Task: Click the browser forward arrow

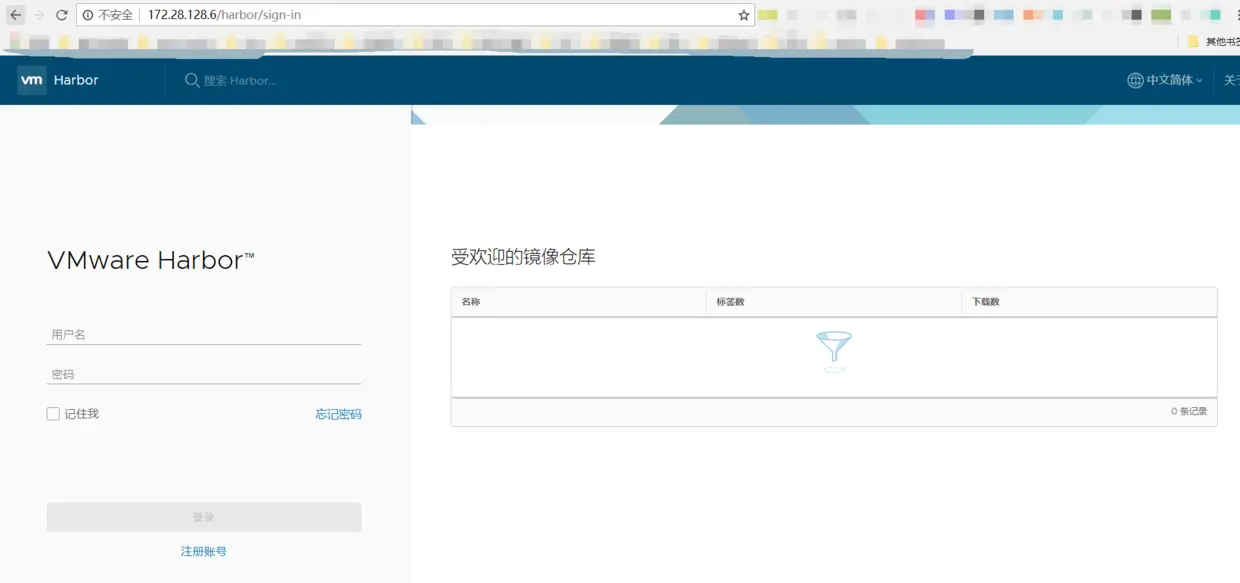Action: (39, 15)
